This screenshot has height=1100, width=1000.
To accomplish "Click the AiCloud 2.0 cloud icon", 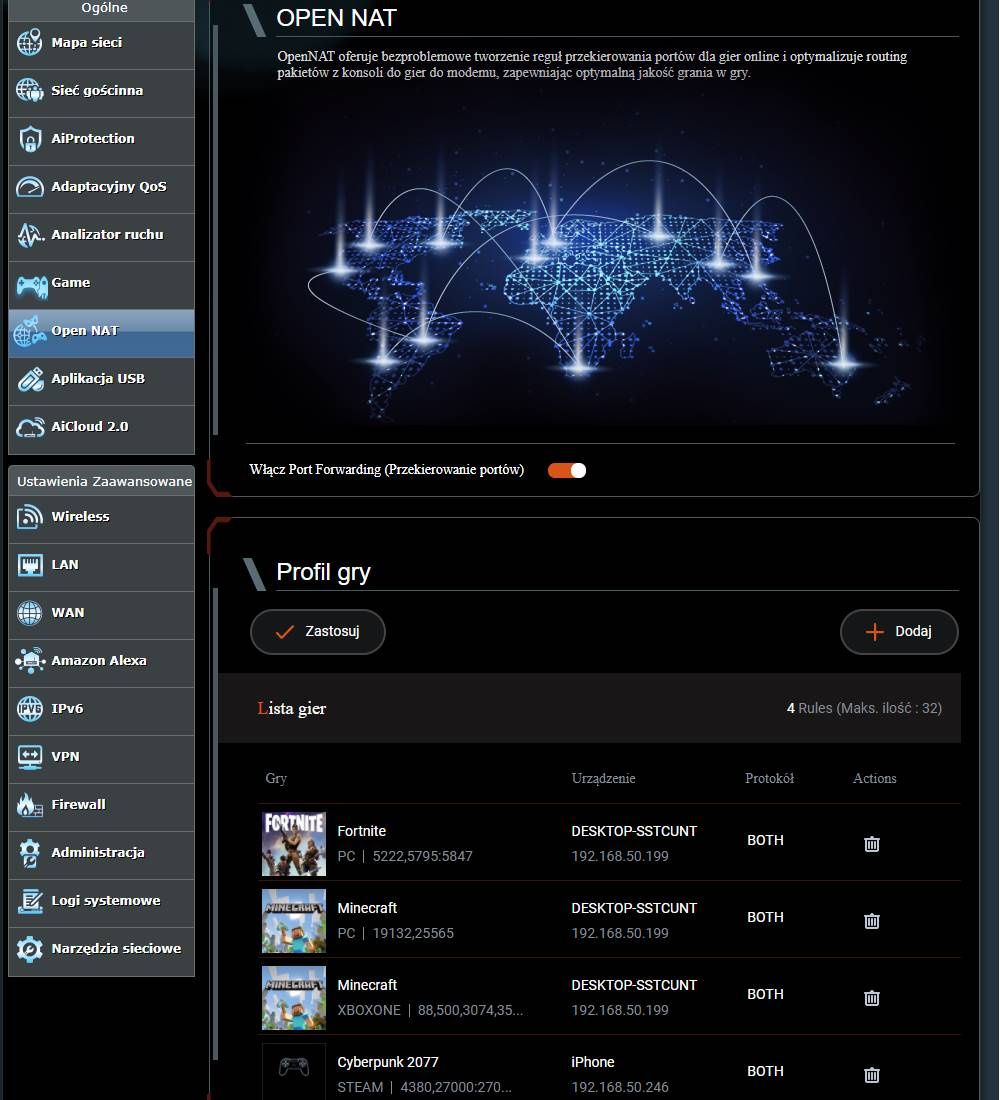I will [x=29, y=427].
